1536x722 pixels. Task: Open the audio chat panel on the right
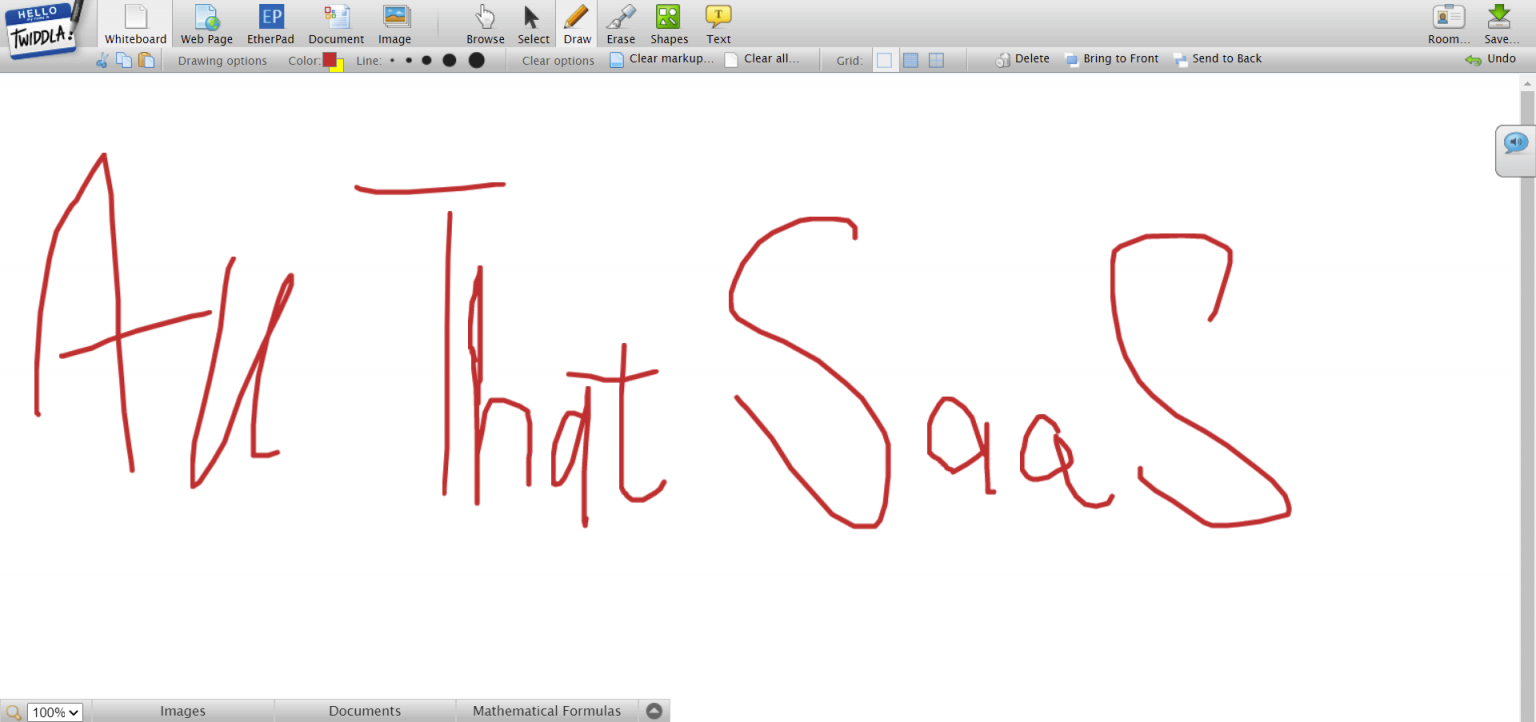point(1514,143)
